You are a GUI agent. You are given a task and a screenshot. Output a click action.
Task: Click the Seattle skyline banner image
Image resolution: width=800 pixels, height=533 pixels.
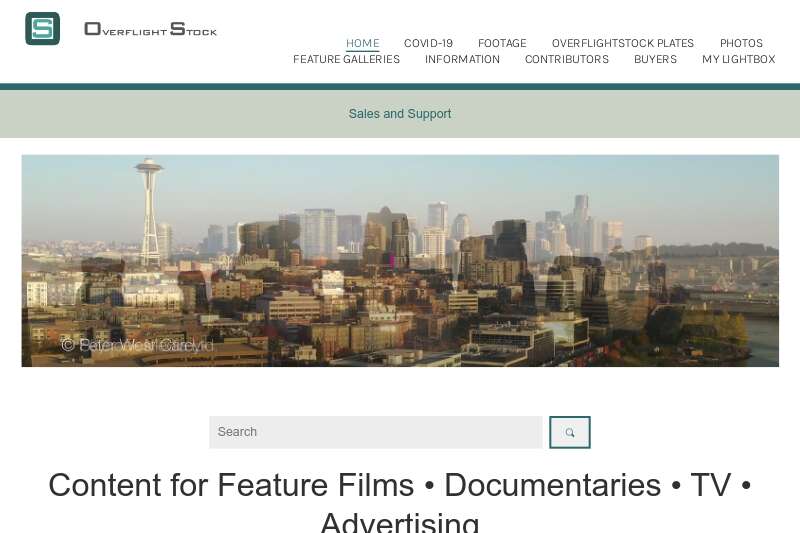(x=400, y=261)
